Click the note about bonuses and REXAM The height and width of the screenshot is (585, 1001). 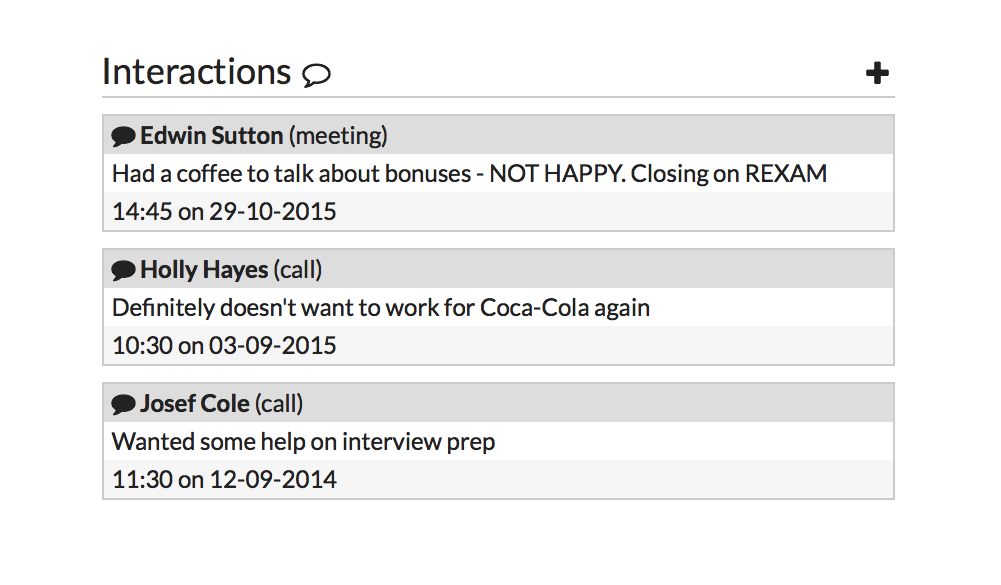tap(469, 173)
